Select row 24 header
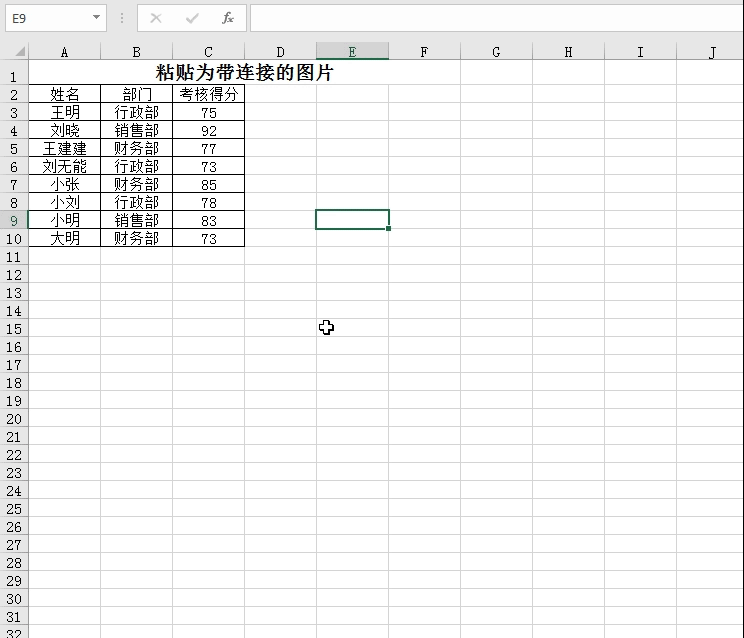744x638 pixels. (14, 490)
